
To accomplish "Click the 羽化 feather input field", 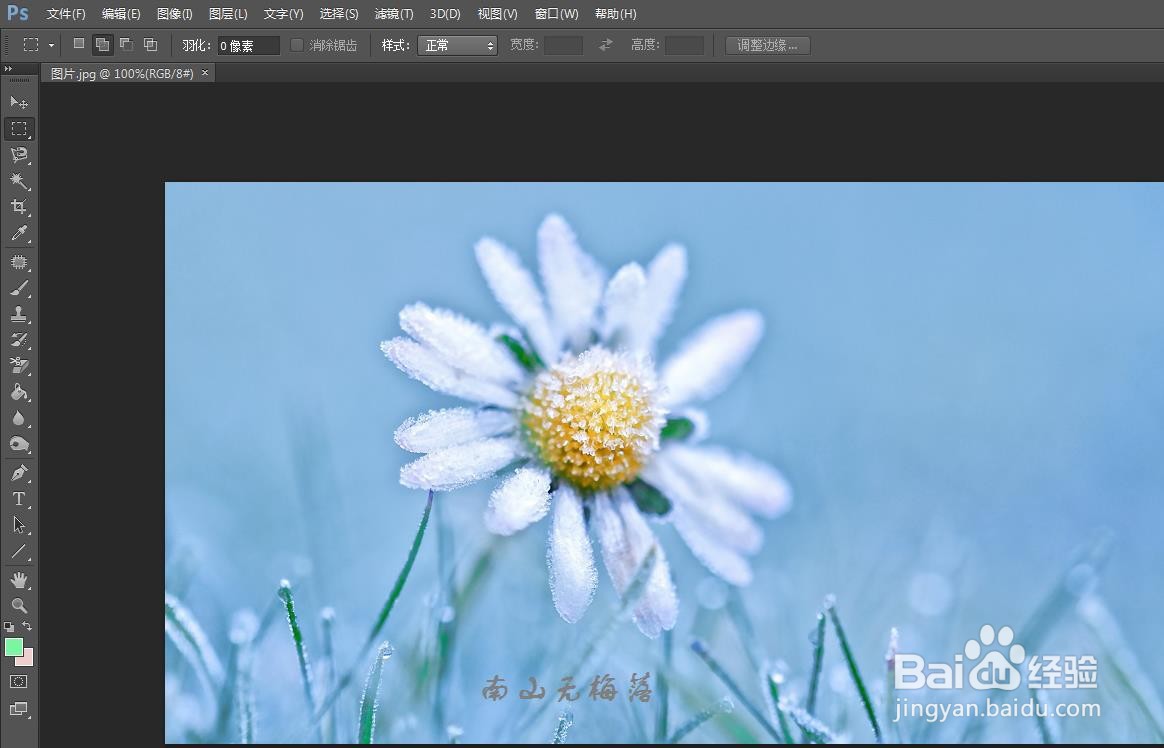I will tap(249, 45).
